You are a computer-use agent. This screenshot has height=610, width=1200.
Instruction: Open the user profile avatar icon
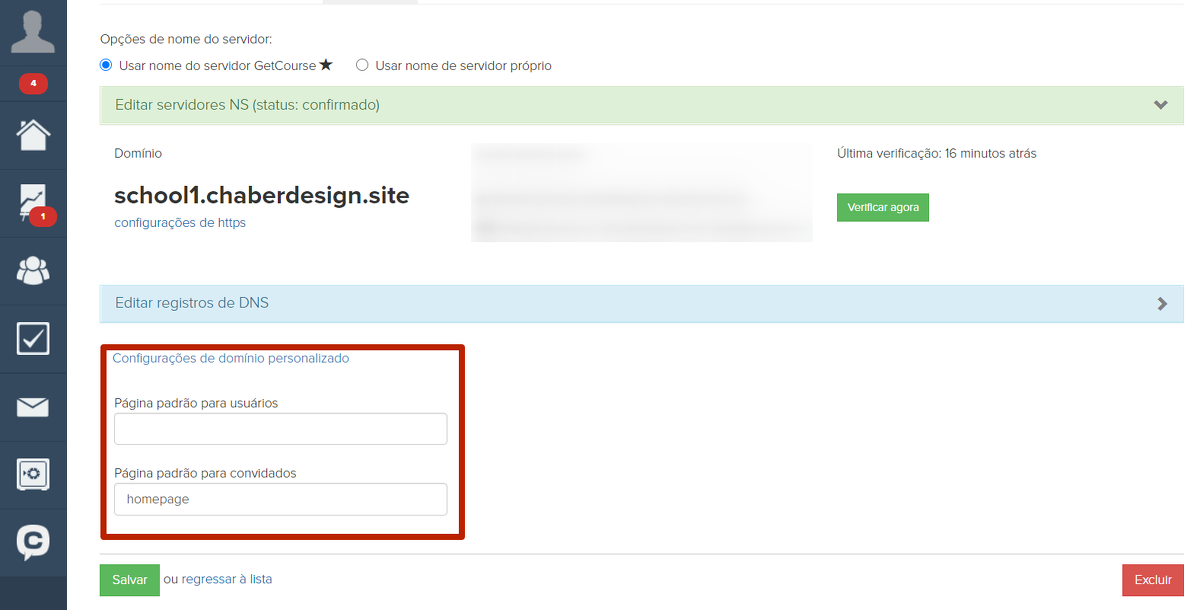click(x=33, y=32)
